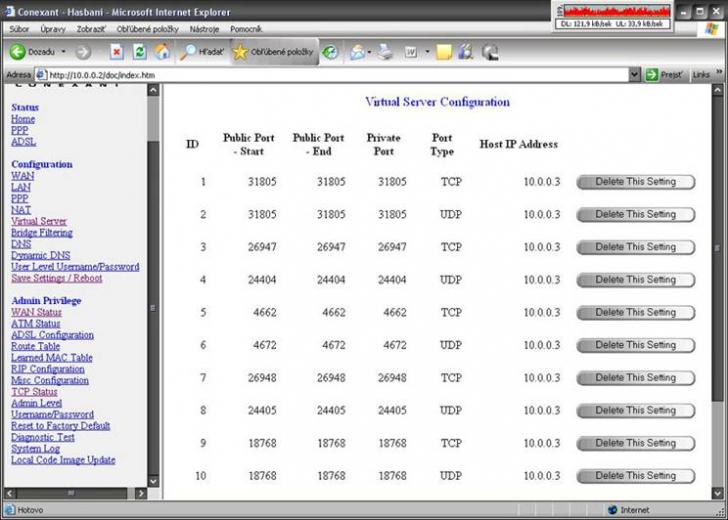Click the address bar URL field
The width and height of the screenshot is (728, 520).
330,75
